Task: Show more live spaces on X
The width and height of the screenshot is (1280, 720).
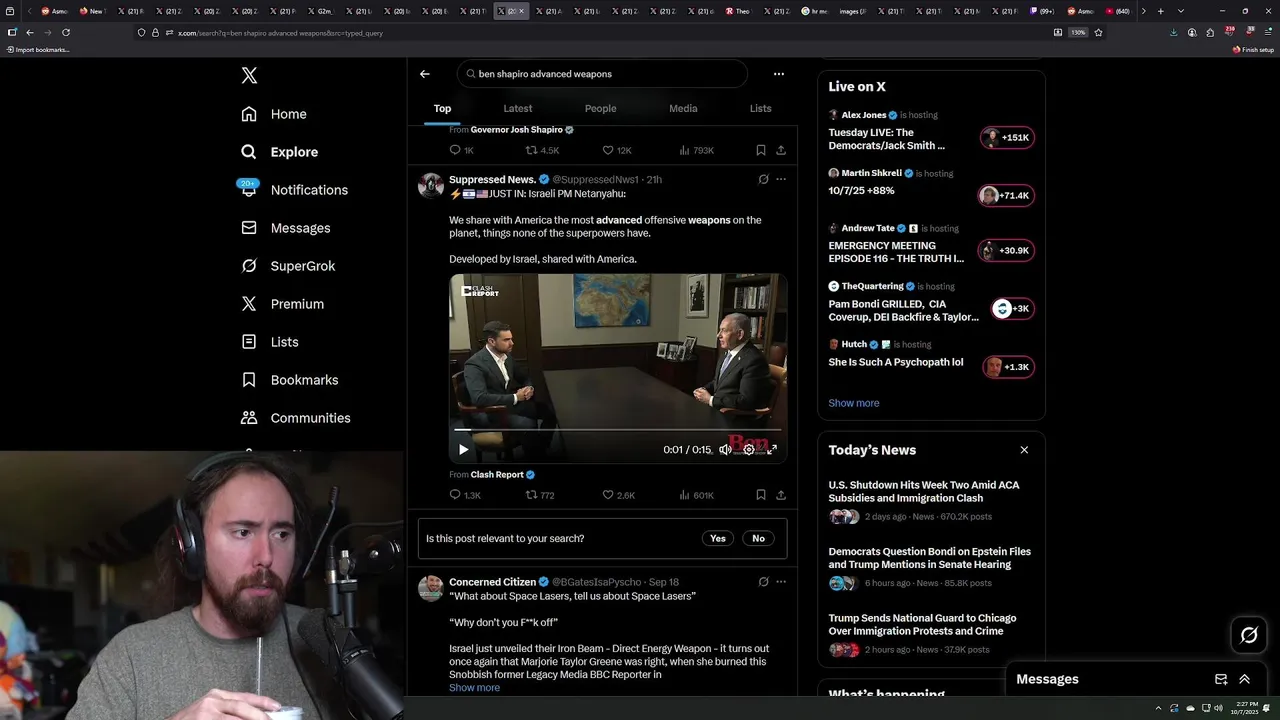Action: (854, 403)
